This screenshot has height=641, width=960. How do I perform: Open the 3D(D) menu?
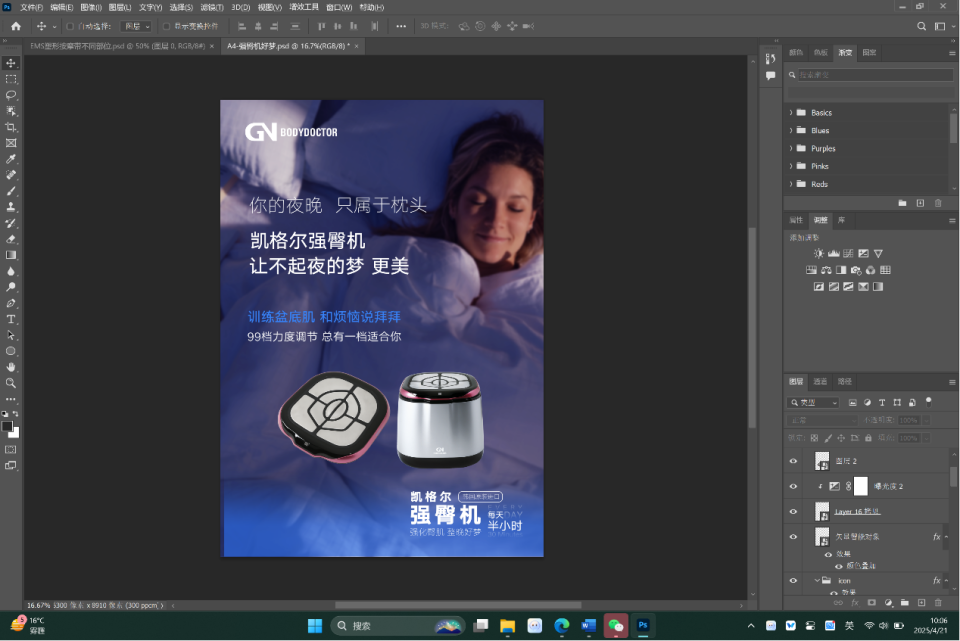coord(241,7)
